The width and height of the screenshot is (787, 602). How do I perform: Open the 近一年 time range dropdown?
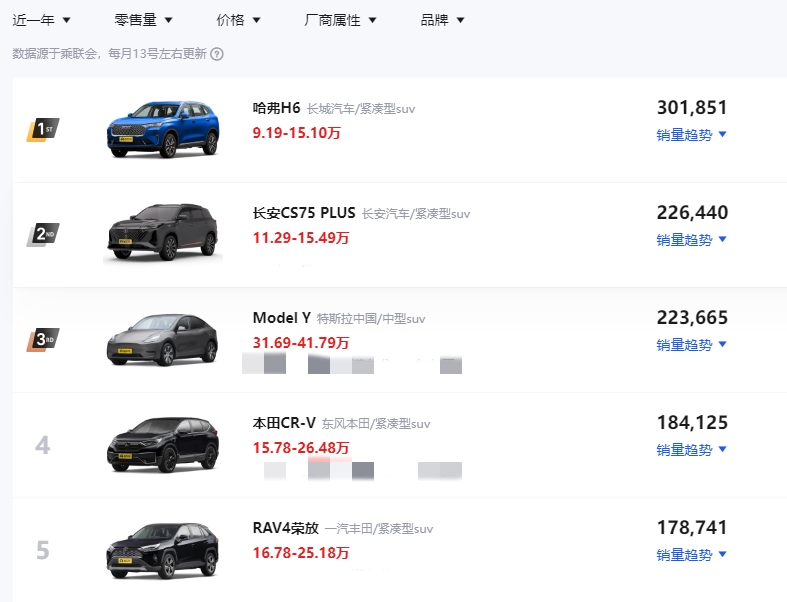tap(41, 20)
